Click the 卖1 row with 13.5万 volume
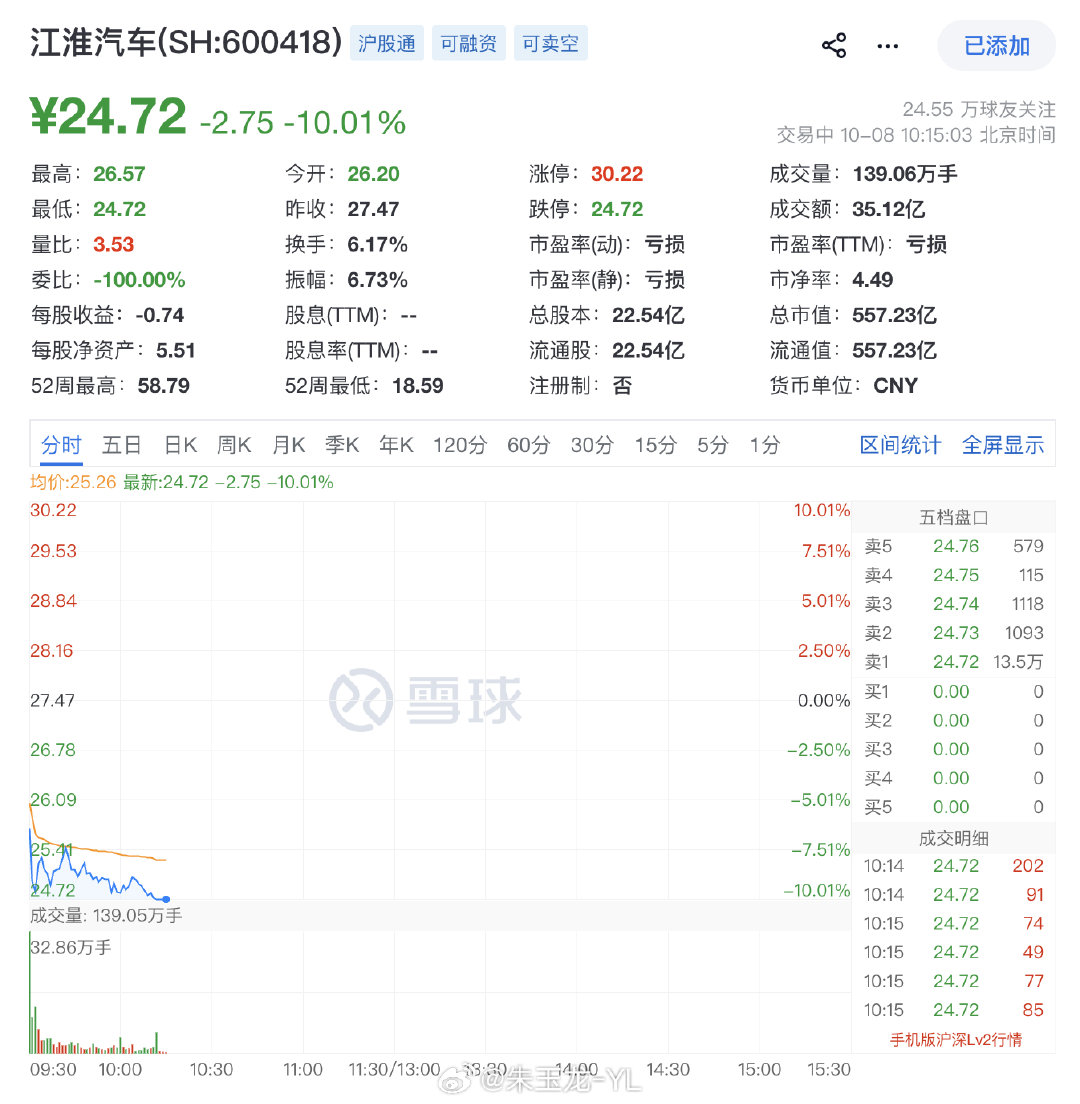1080x1104 pixels. point(953,661)
